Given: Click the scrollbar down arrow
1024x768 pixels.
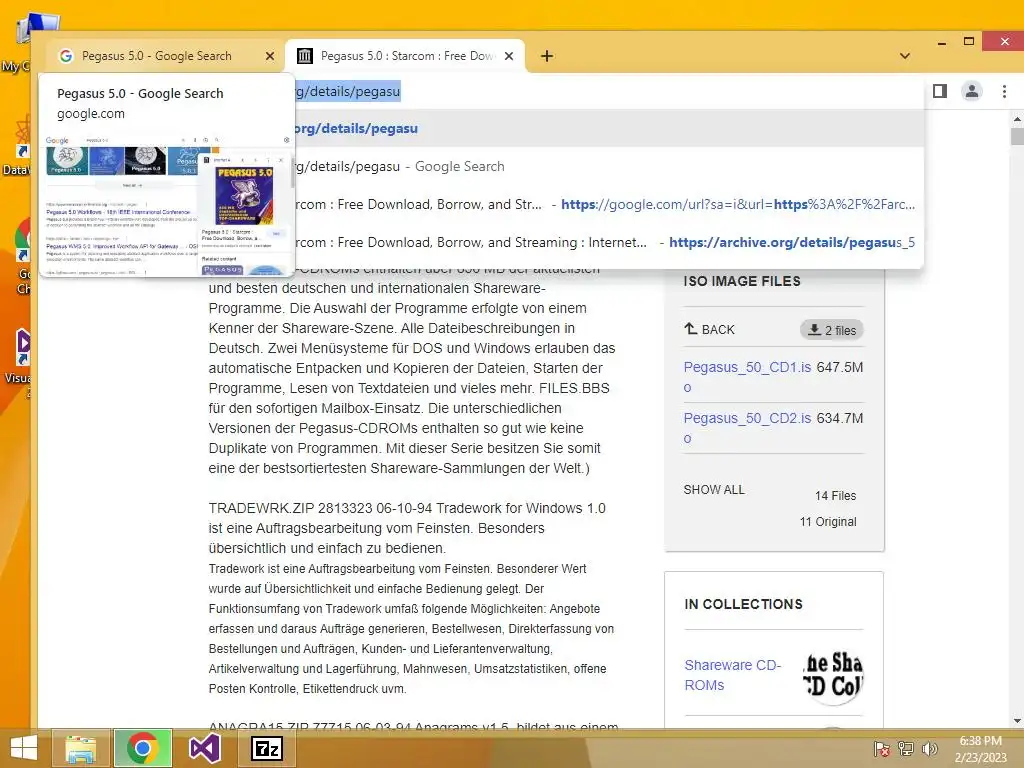Looking at the screenshot, I should point(1017,721).
